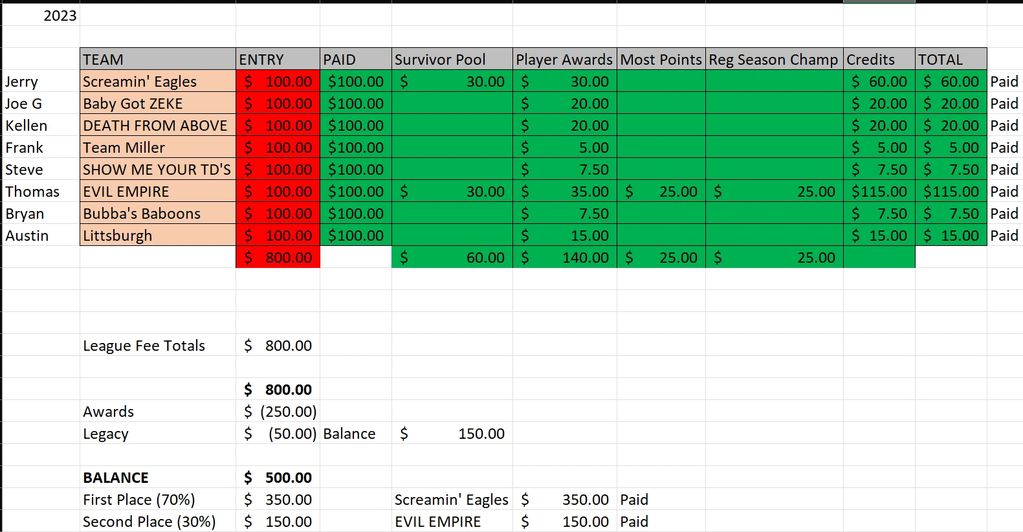
Task: Select Jerry's $30.00 Survivor Pool cell
Action: tap(452, 82)
